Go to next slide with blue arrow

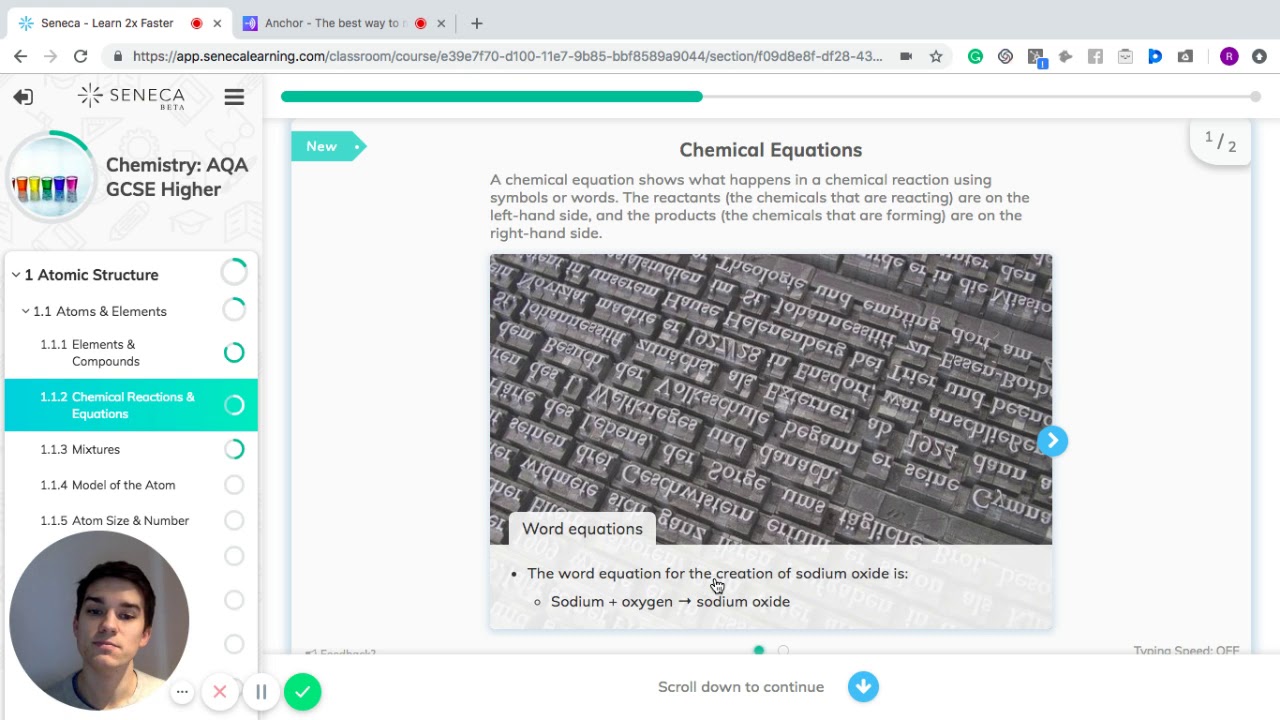click(x=1052, y=441)
